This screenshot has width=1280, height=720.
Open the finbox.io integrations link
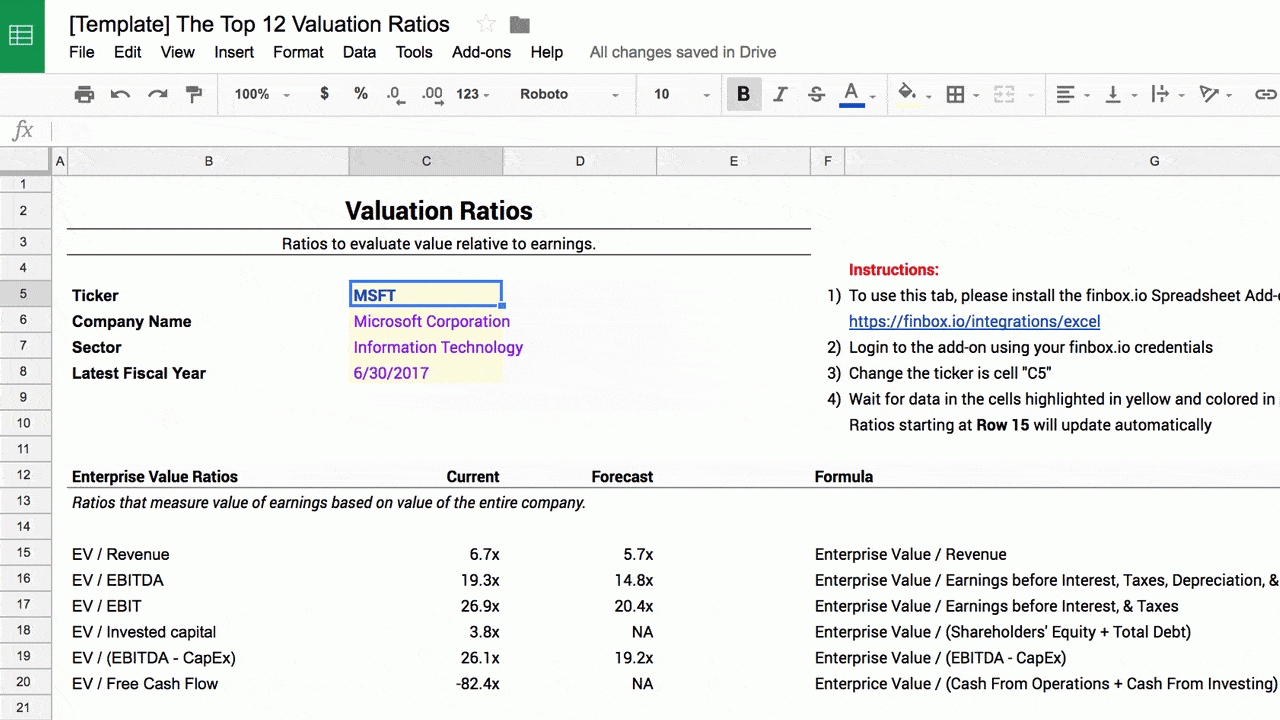click(x=974, y=321)
